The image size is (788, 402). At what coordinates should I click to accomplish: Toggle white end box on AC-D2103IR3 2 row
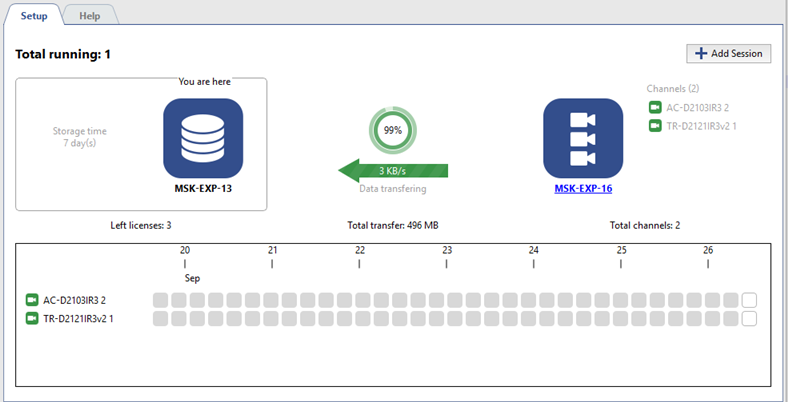click(x=749, y=300)
